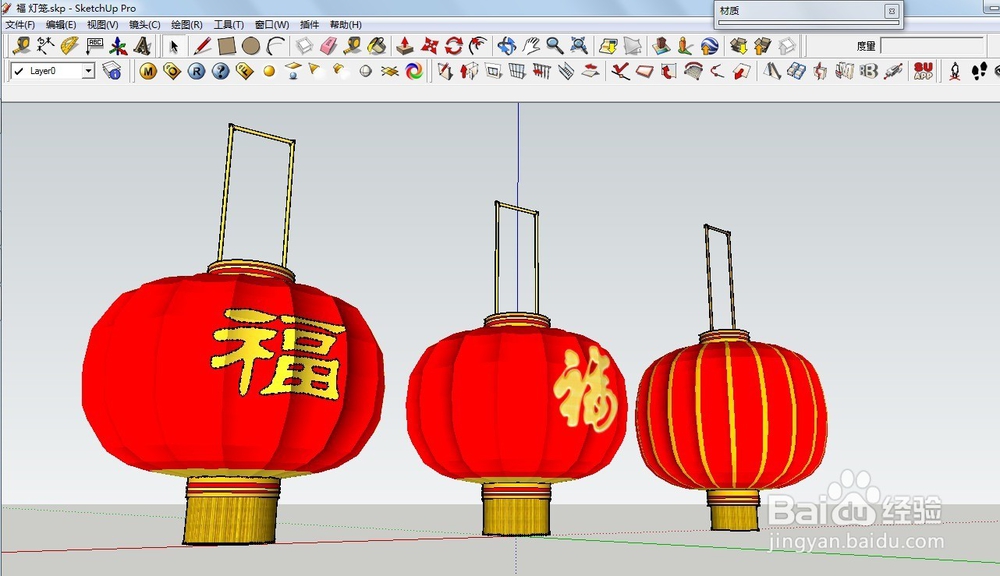Click the blue question mark help icon
Viewport: 1000px width, 576px height.
(x=221, y=71)
